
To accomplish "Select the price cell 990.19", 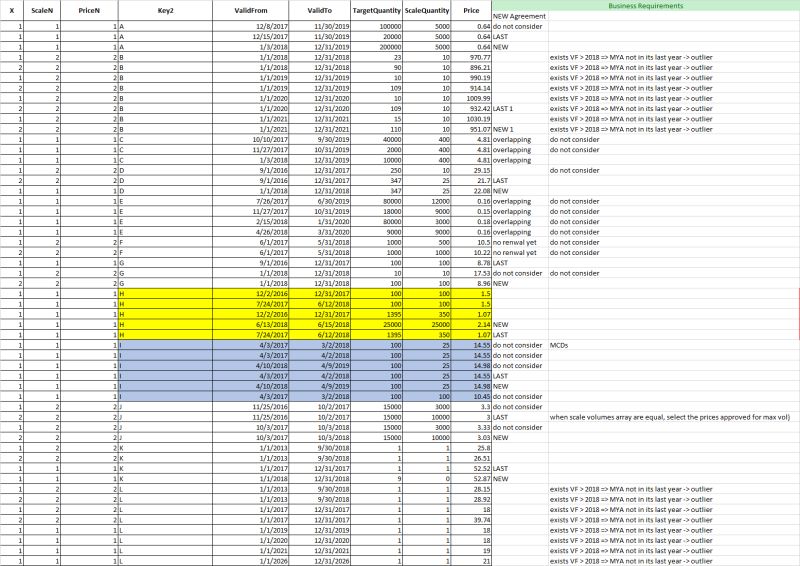I will (471, 78).
